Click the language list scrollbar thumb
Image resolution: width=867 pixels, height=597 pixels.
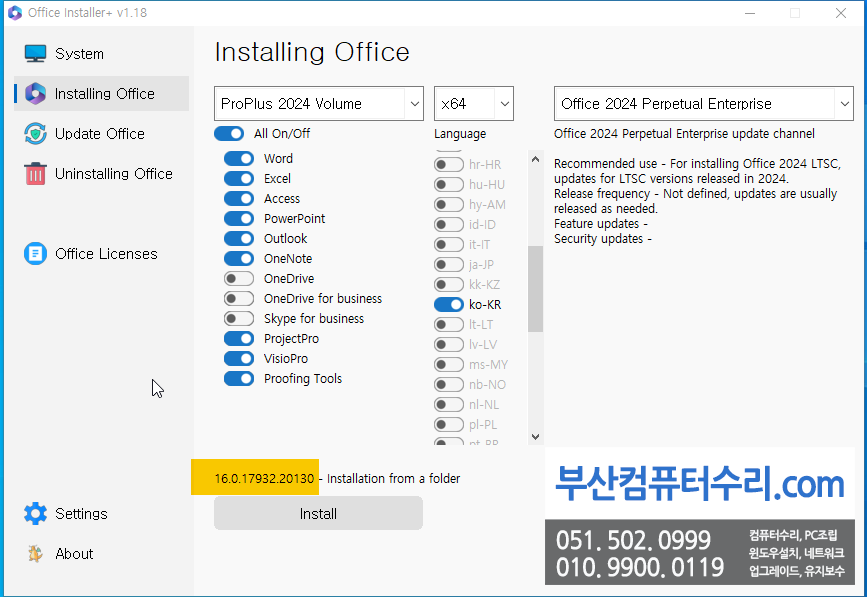click(535, 289)
